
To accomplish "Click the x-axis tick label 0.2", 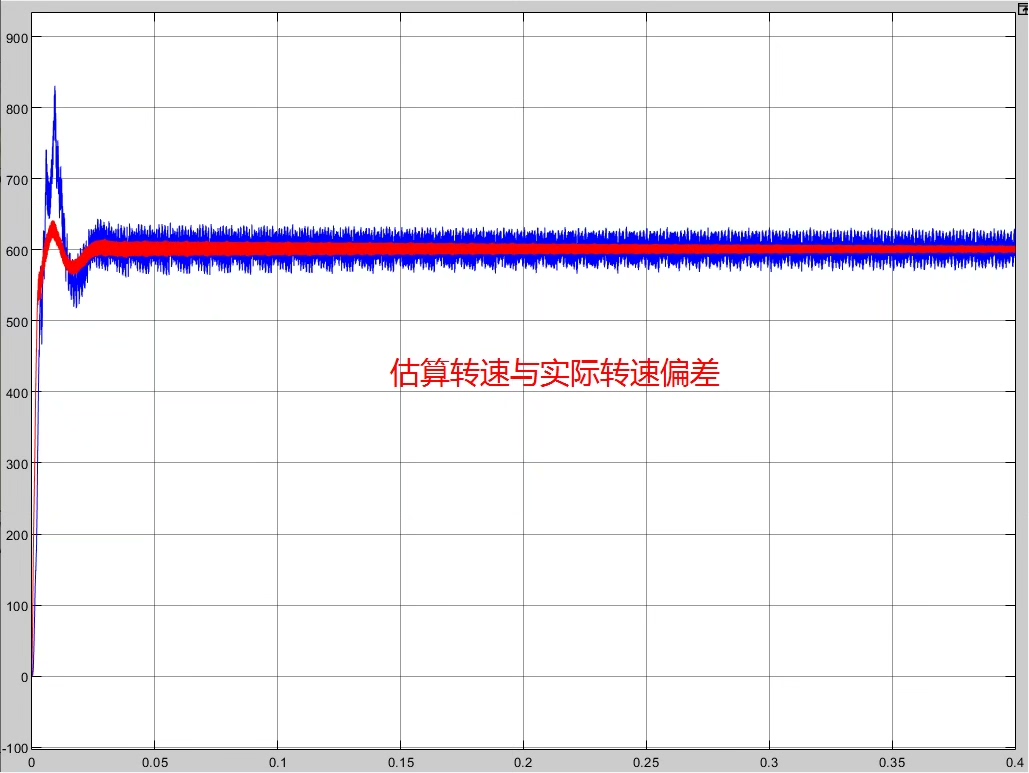I will pos(524,762).
